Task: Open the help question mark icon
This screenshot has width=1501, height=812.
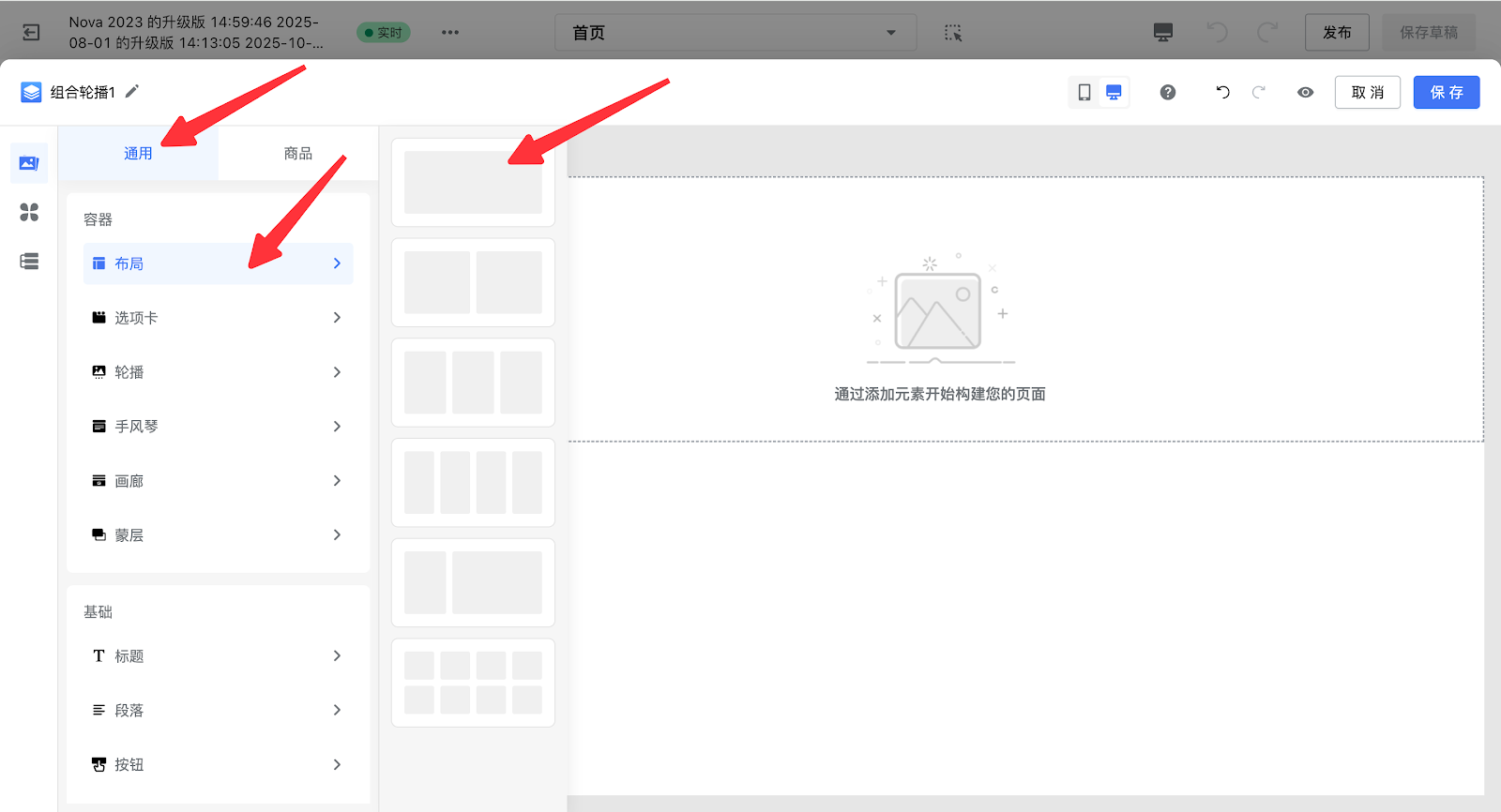Action: coord(1167,92)
